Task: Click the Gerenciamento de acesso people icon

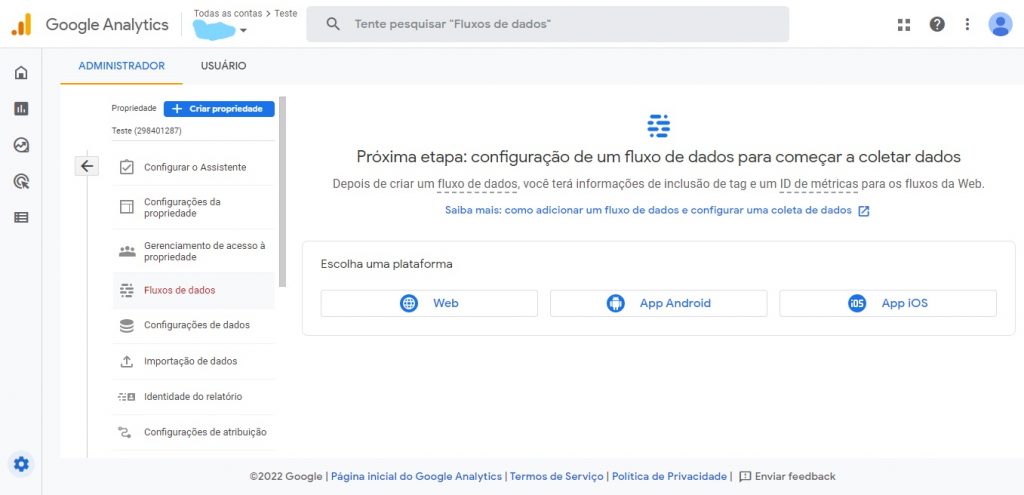Action: pyautogui.click(x=127, y=251)
